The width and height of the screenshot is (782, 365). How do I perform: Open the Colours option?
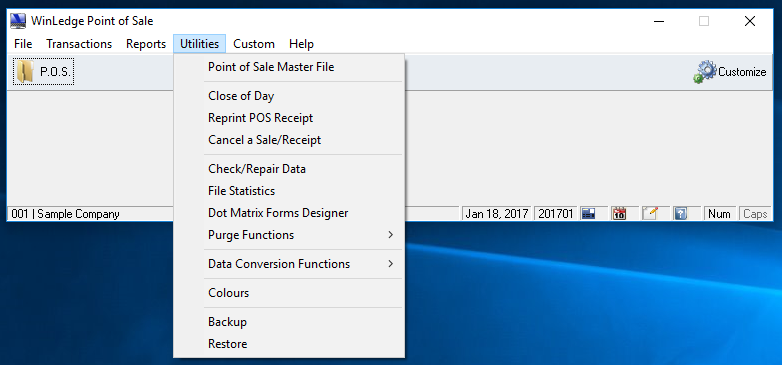(x=289, y=293)
